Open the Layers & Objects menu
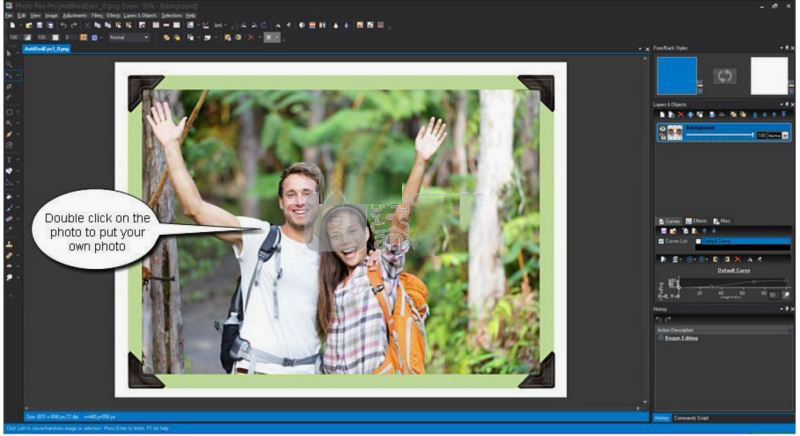800x436 pixels. coord(140,16)
